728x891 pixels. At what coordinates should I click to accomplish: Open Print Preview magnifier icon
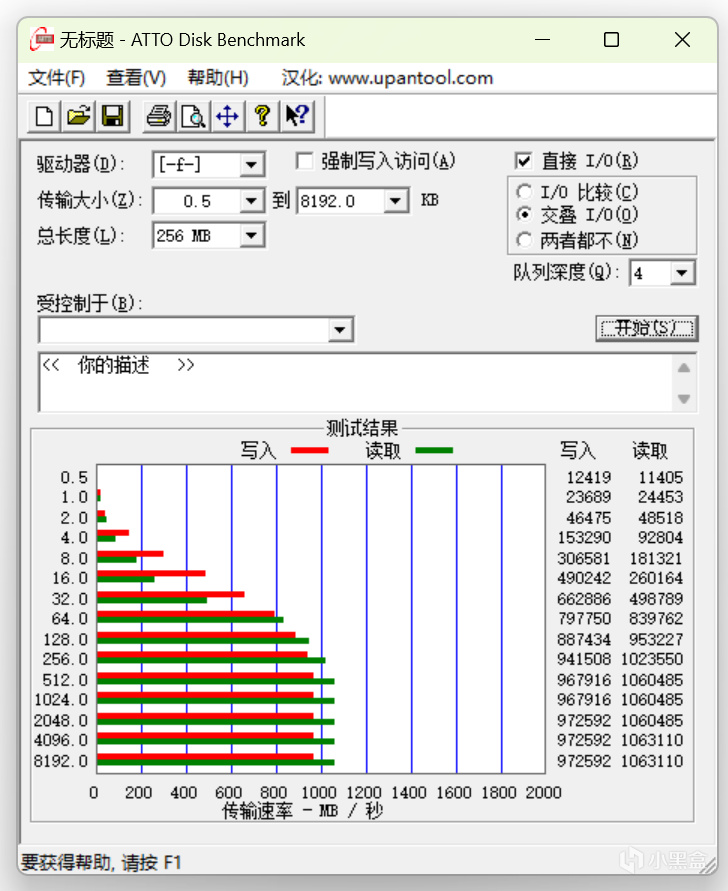(x=193, y=116)
